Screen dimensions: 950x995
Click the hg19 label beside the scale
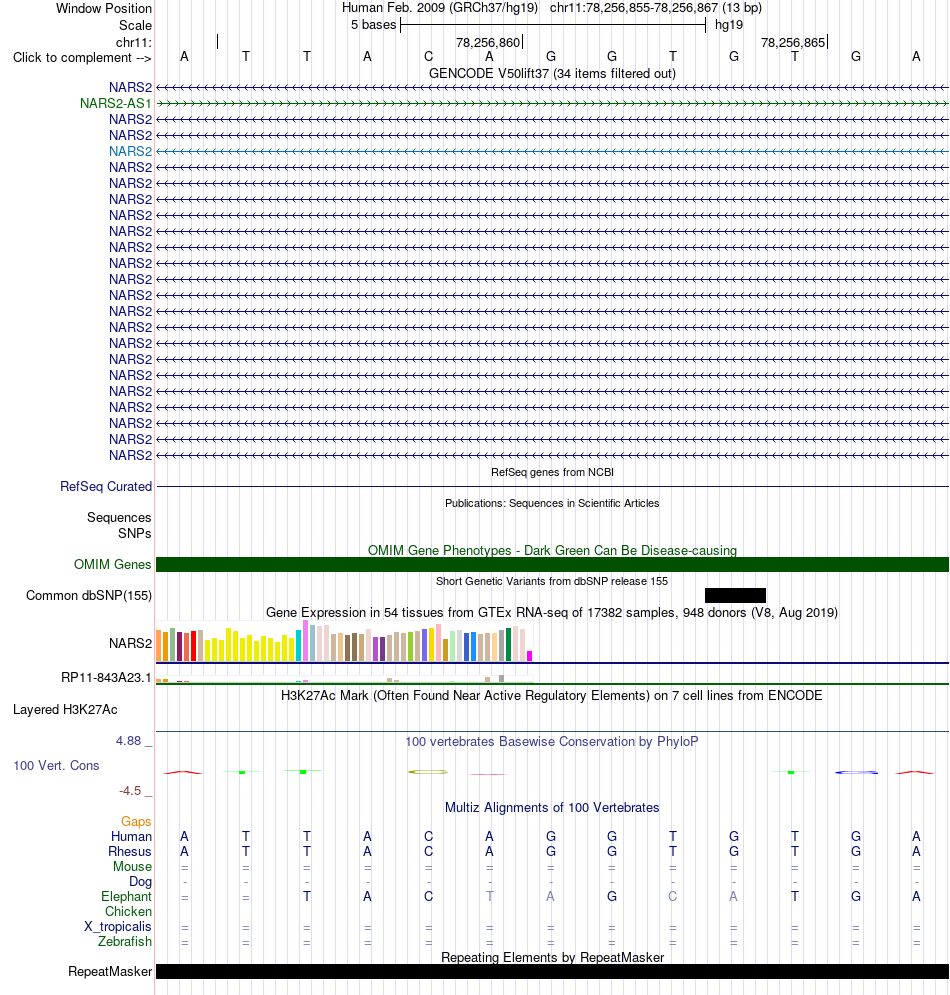tap(729, 25)
